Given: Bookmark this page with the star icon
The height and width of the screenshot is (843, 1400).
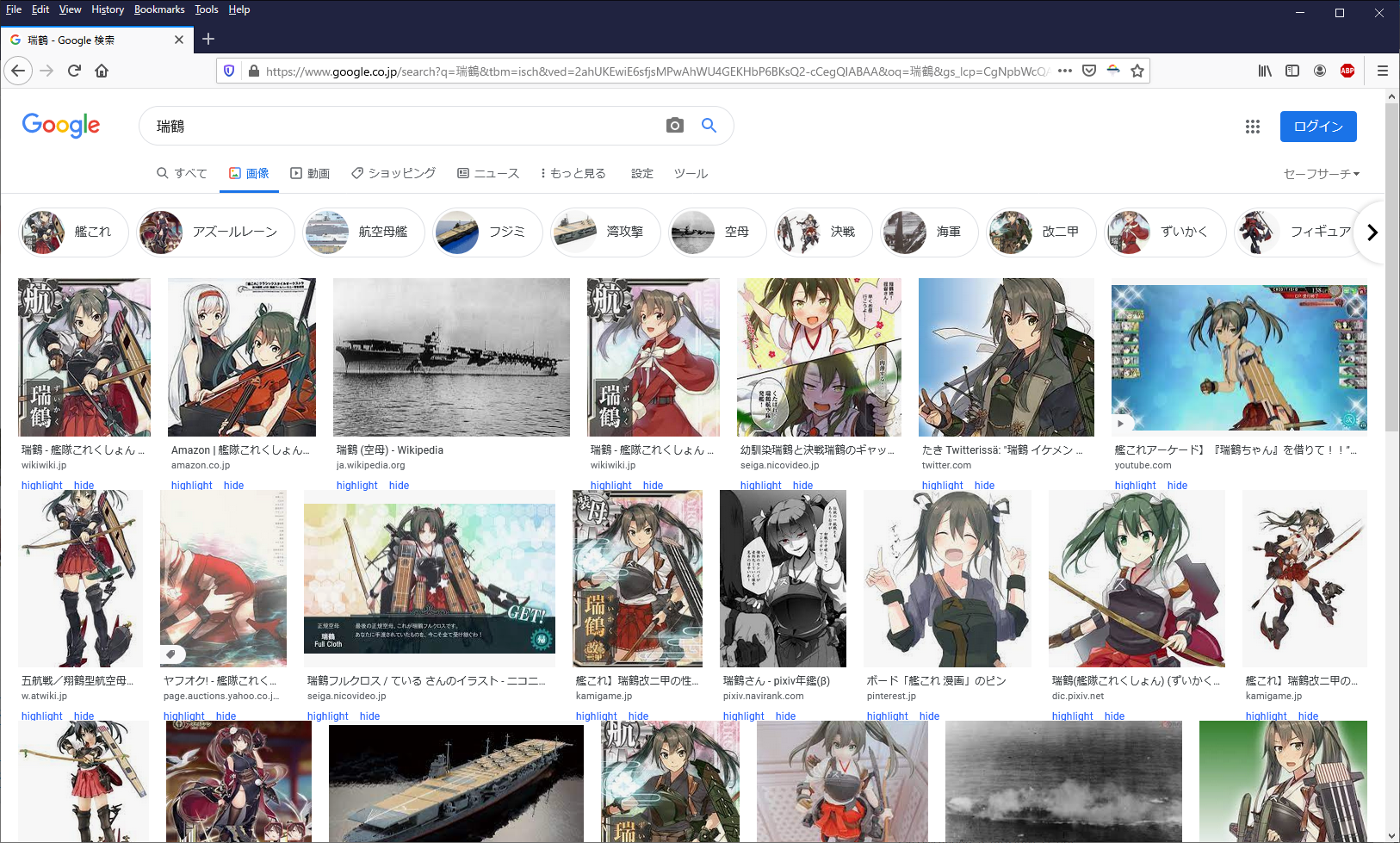Looking at the screenshot, I should (1137, 71).
